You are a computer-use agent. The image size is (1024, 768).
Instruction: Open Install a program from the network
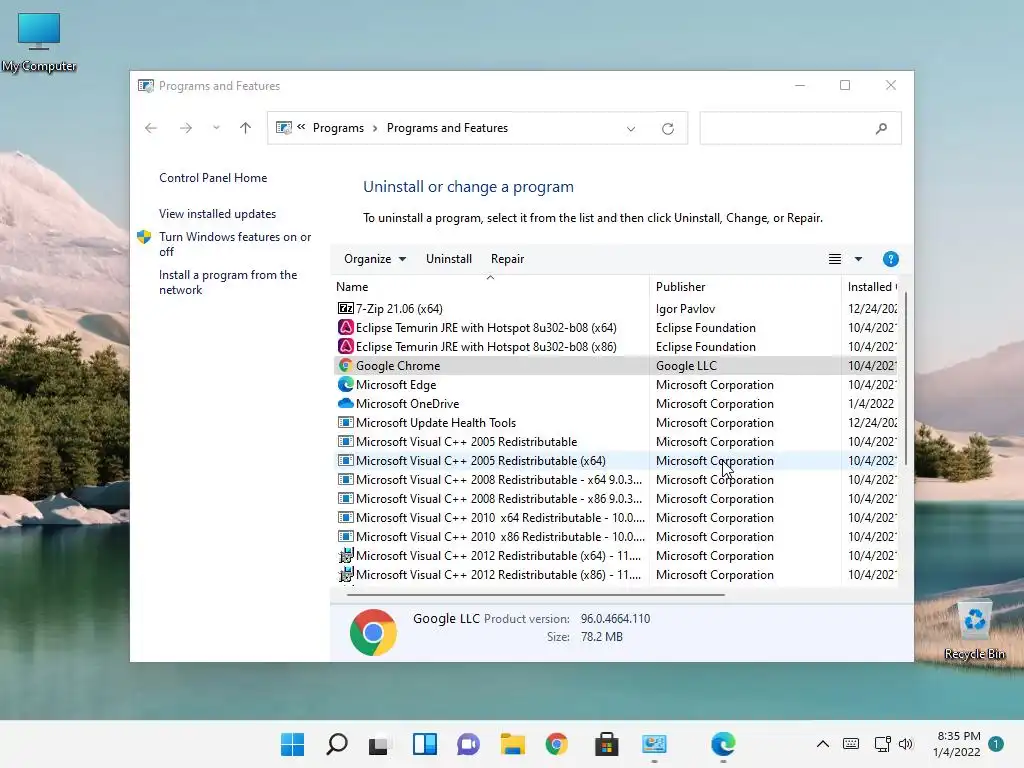(228, 282)
